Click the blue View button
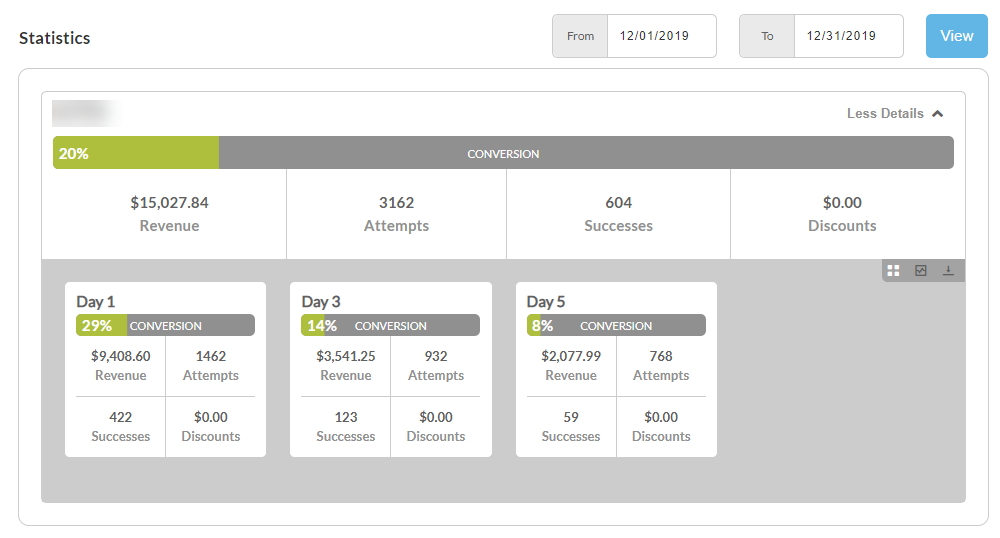Screen dimensions: 1000x538 [x=957, y=36]
